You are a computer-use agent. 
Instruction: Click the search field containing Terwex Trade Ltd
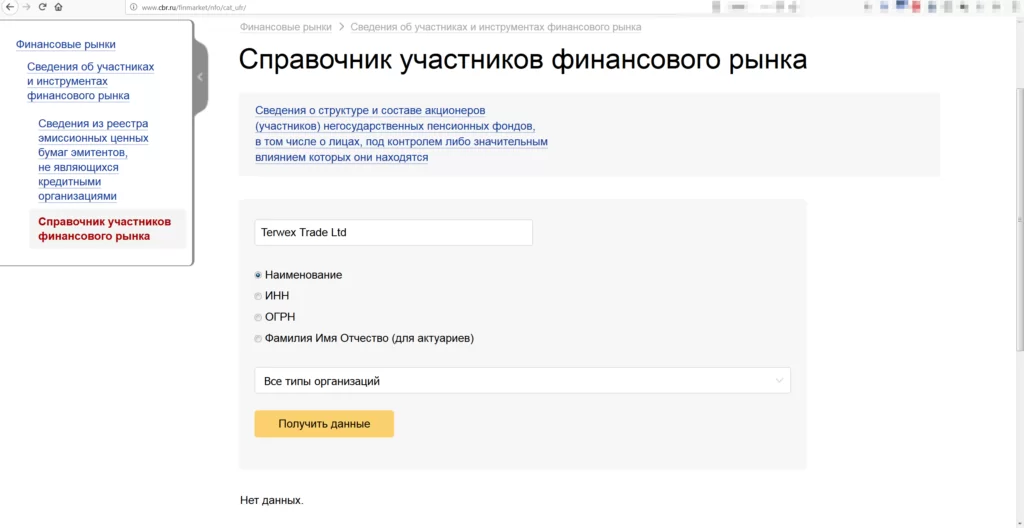[x=393, y=233]
